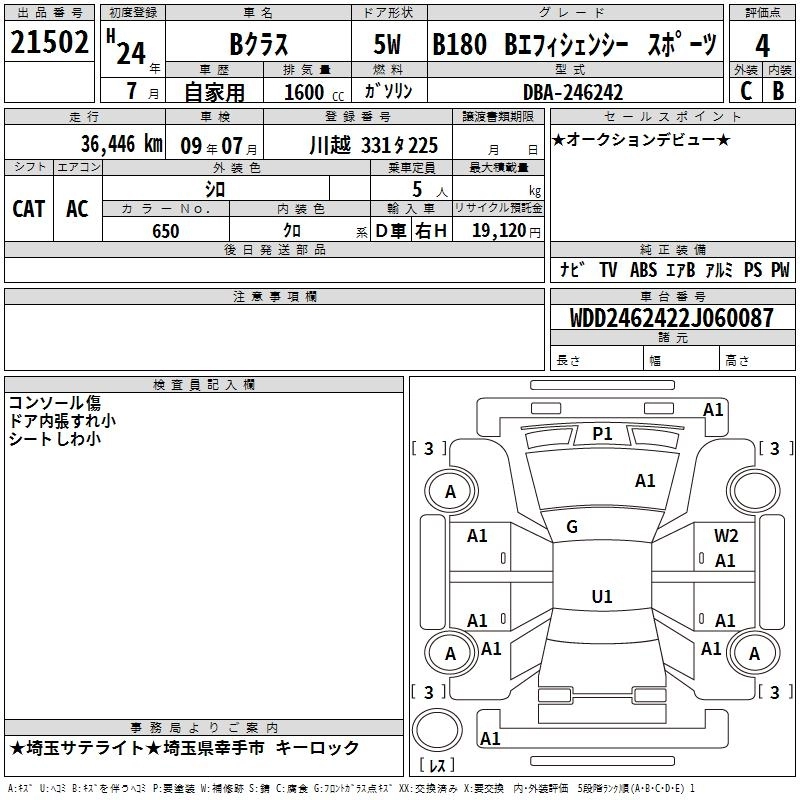Select アルミ in genuine equipment
Screen dimensions: 800x800
click(x=719, y=269)
